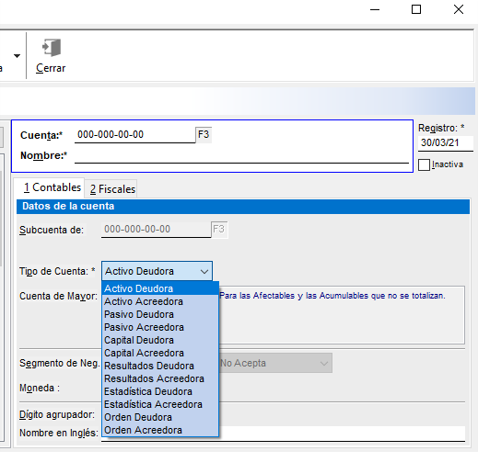Screen dimensions: 478x452
Task: Click the F3 button beside Subcuenta de
Action: point(219,229)
